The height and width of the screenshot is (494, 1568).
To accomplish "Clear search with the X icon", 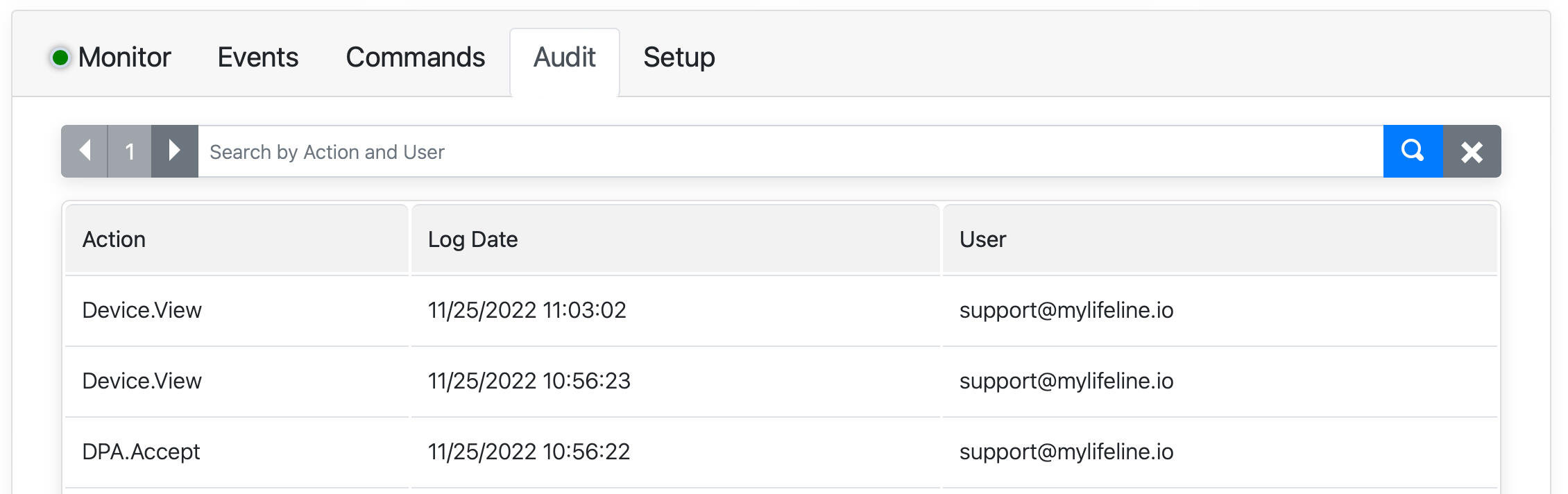I will tap(1472, 151).
